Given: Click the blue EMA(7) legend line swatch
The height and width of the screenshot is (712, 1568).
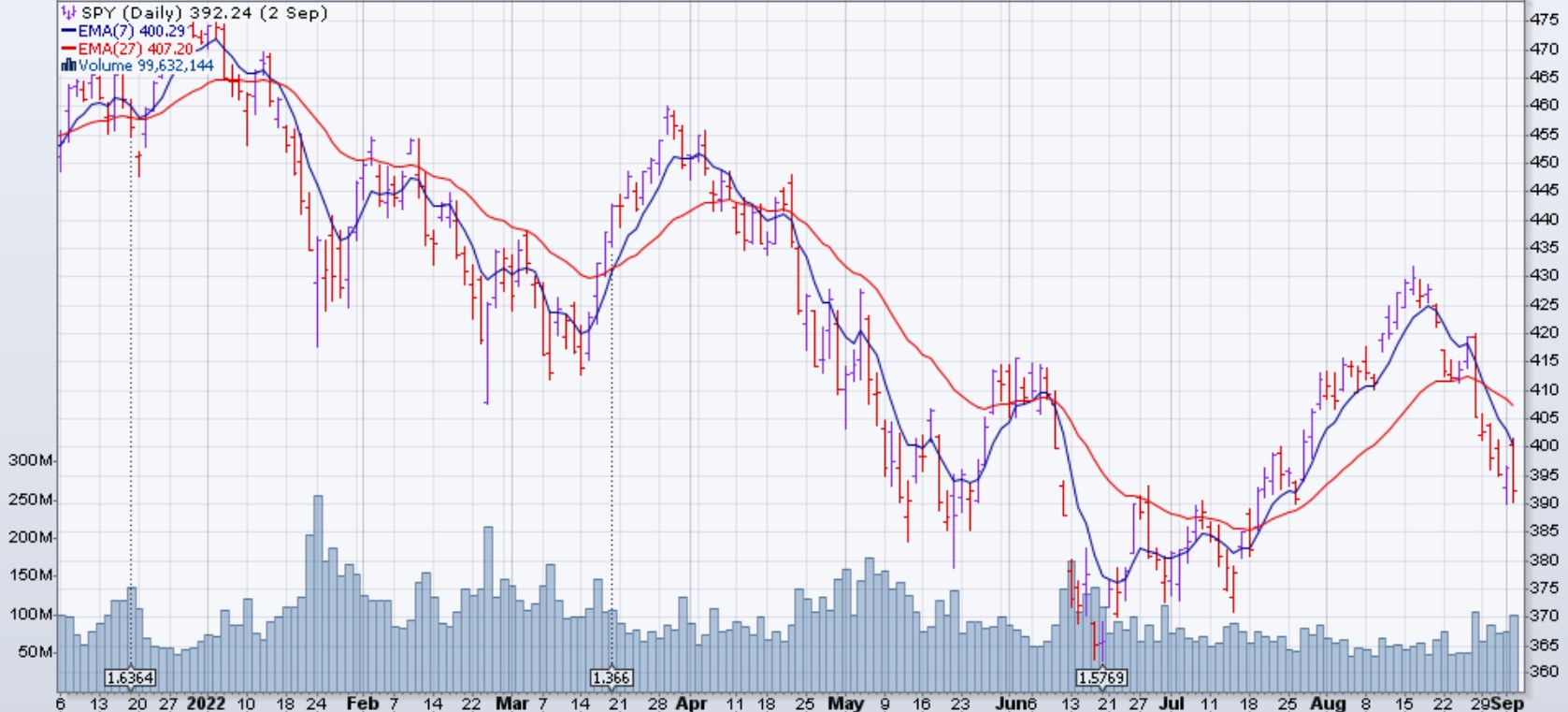Looking at the screenshot, I should 68,31.
